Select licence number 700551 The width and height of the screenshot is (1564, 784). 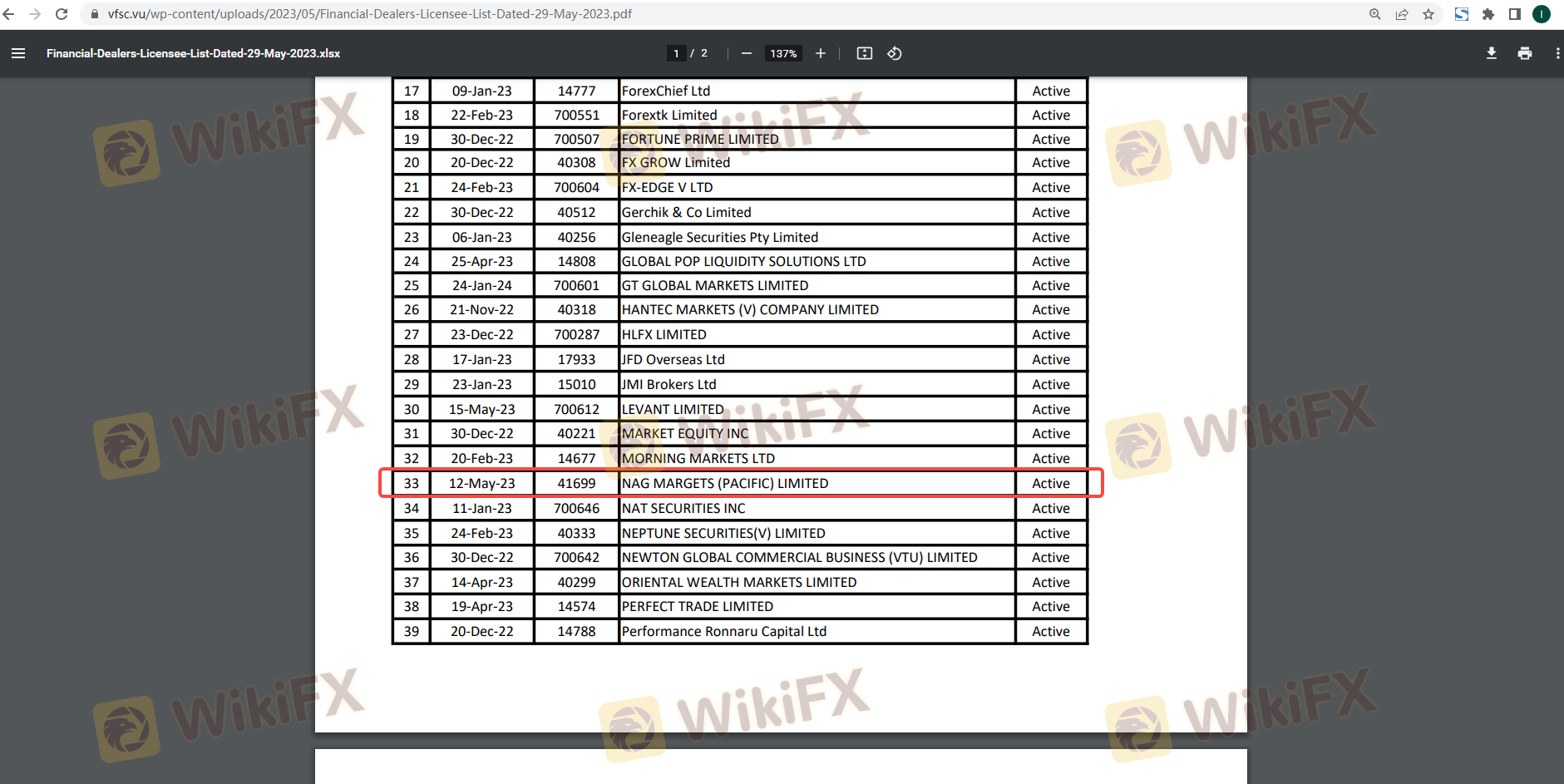click(x=577, y=115)
